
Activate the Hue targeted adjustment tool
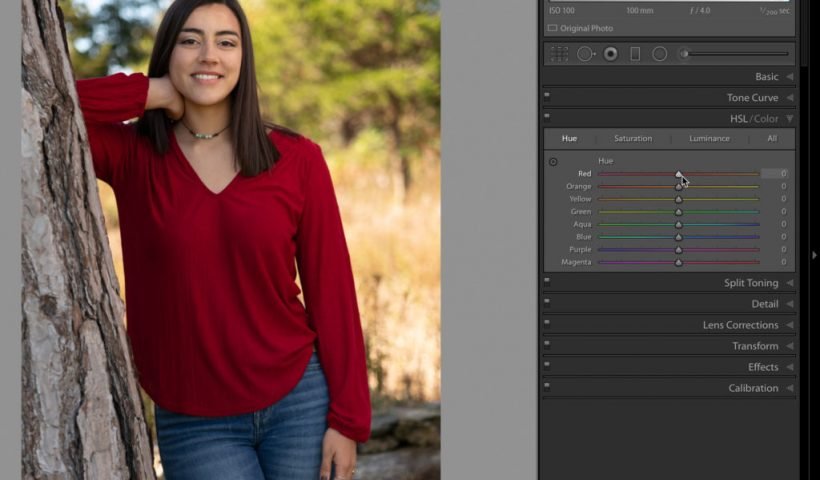click(x=553, y=161)
